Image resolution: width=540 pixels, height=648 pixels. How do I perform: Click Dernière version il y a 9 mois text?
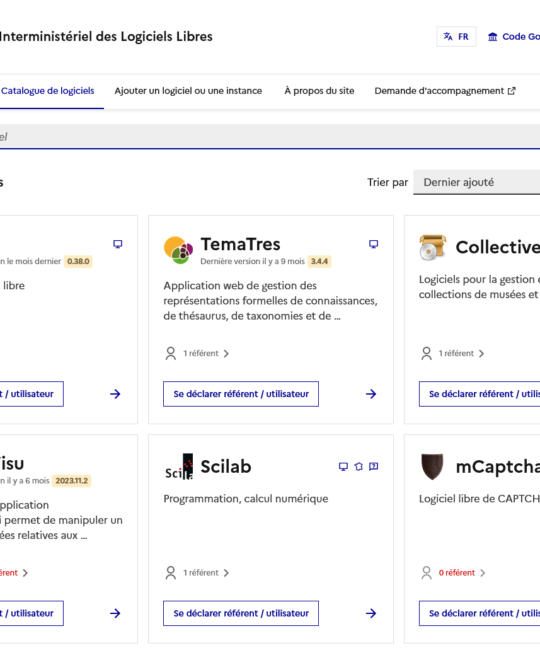pos(252,262)
